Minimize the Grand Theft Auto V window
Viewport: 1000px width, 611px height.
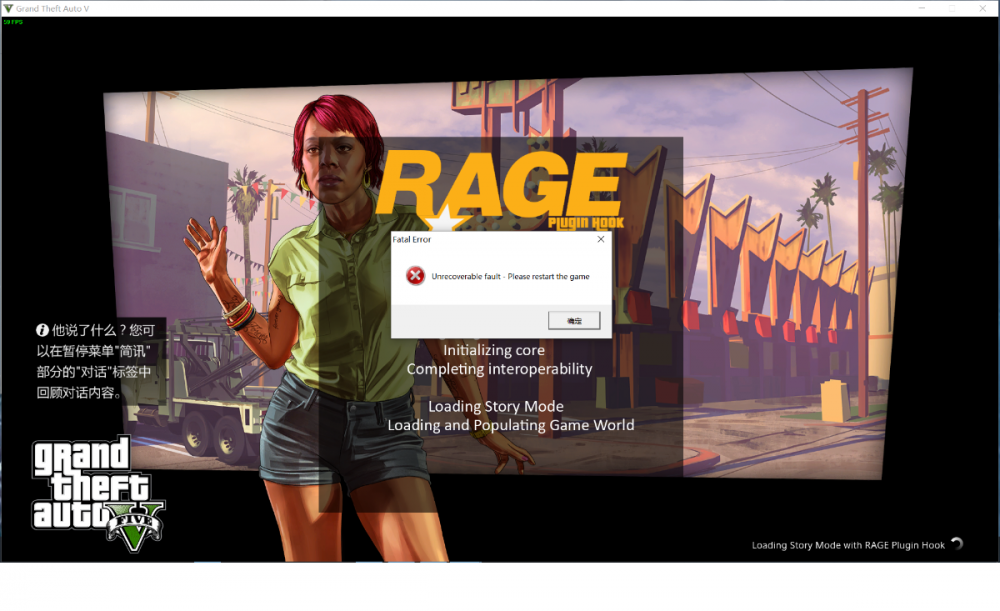pos(920,8)
